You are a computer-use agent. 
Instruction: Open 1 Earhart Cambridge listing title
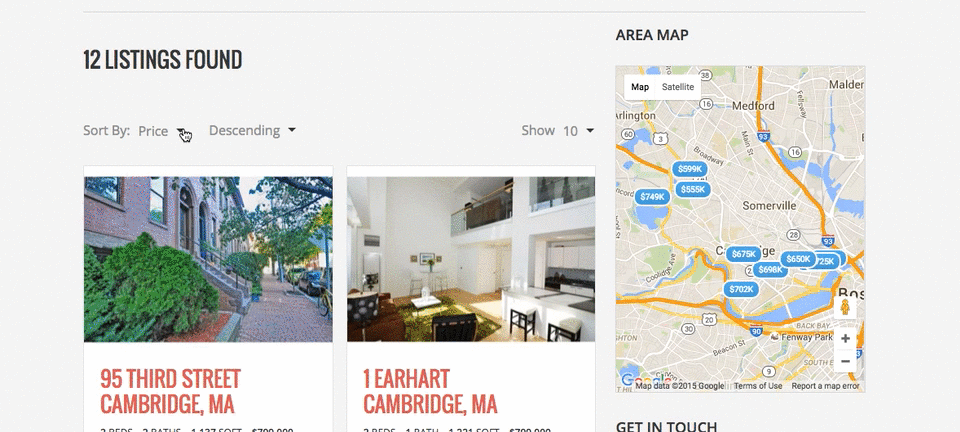coord(430,392)
